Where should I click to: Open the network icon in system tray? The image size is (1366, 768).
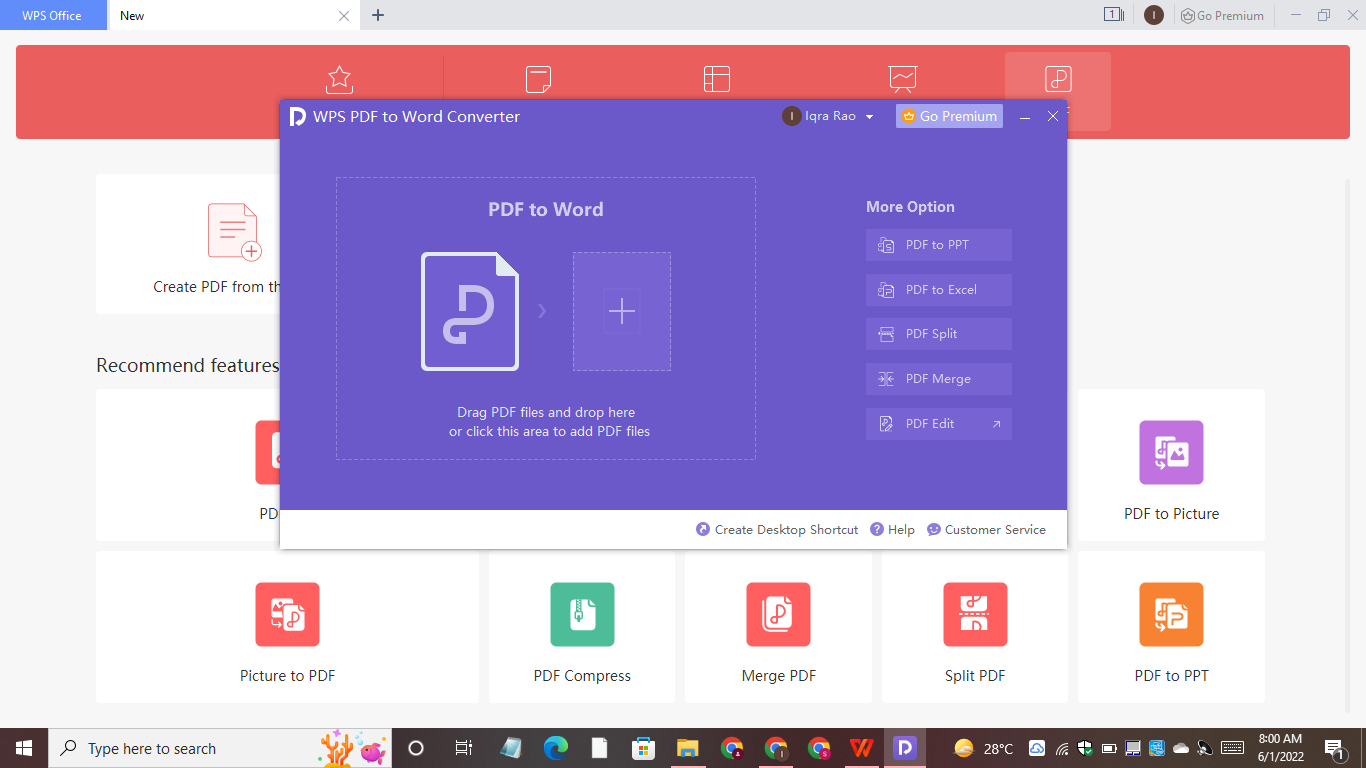click(1061, 748)
